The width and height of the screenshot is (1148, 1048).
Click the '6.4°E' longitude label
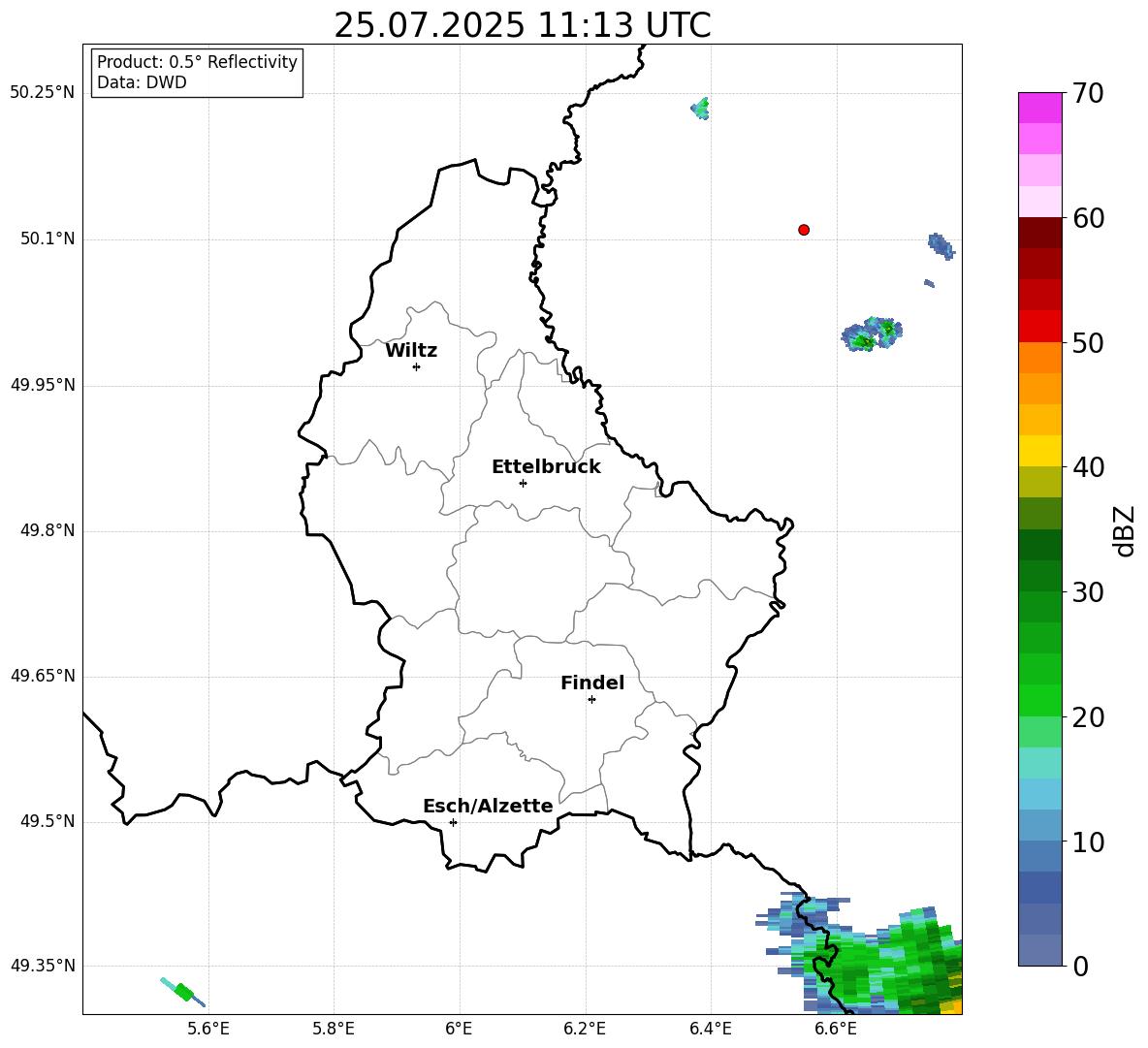[710, 1029]
